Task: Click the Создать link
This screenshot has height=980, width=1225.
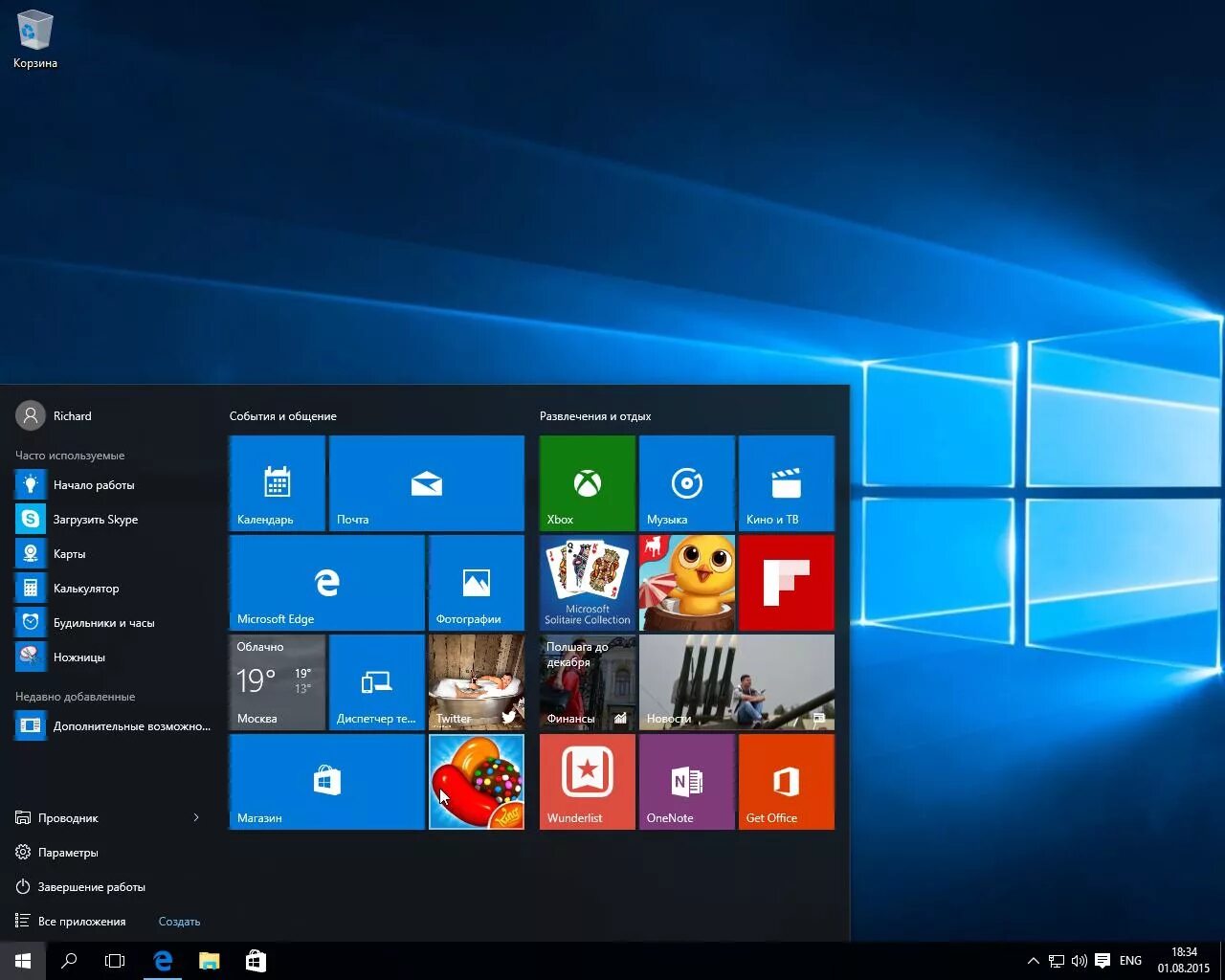Action: coord(179,922)
